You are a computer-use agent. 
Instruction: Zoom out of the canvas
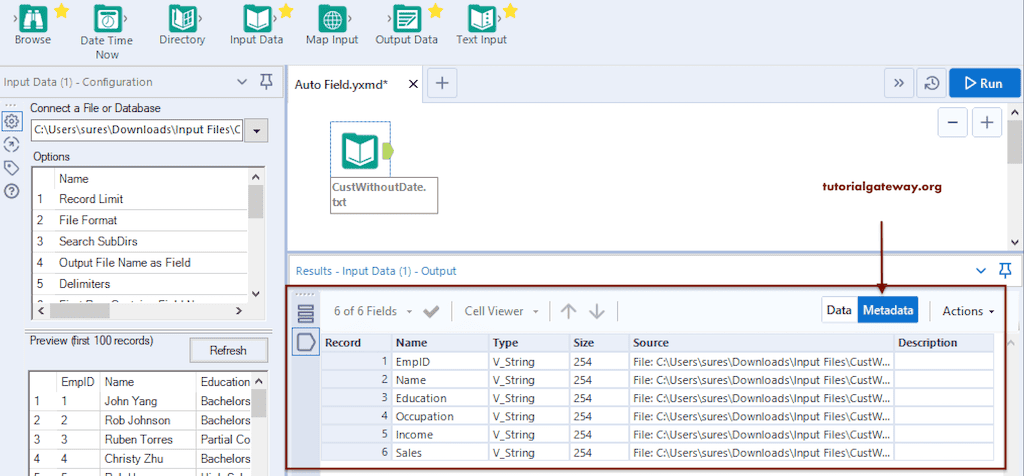pos(953,122)
